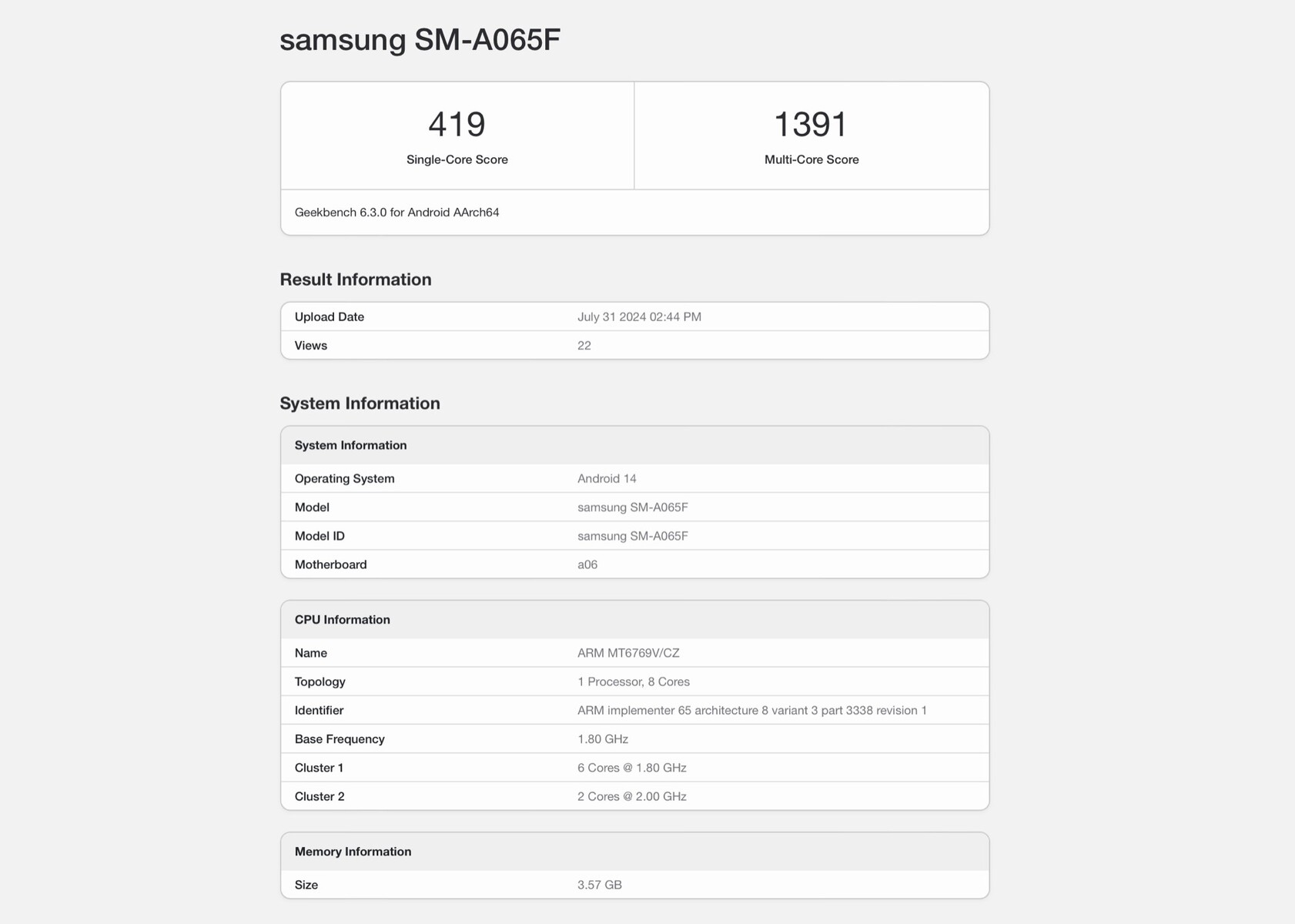Click the Topology value 1 Processor, 8 Cores
1295x924 pixels.
point(633,681)
